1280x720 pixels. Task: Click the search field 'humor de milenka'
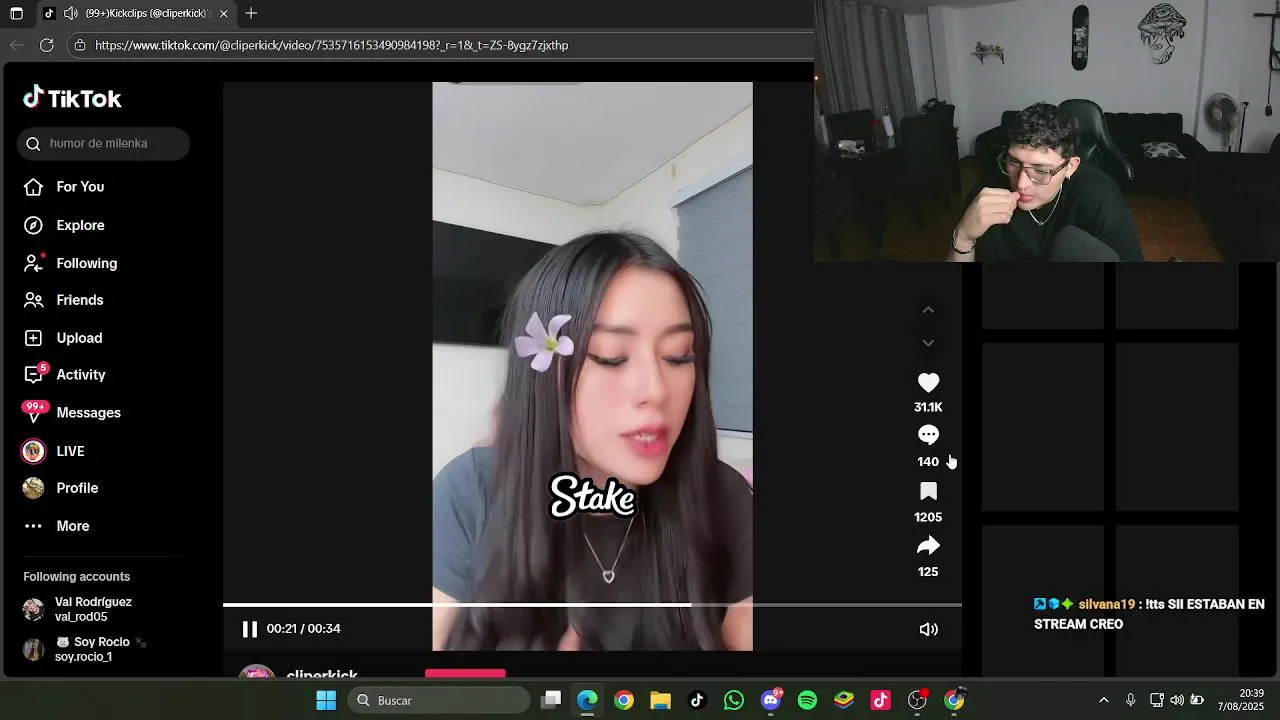click(103, 143)
